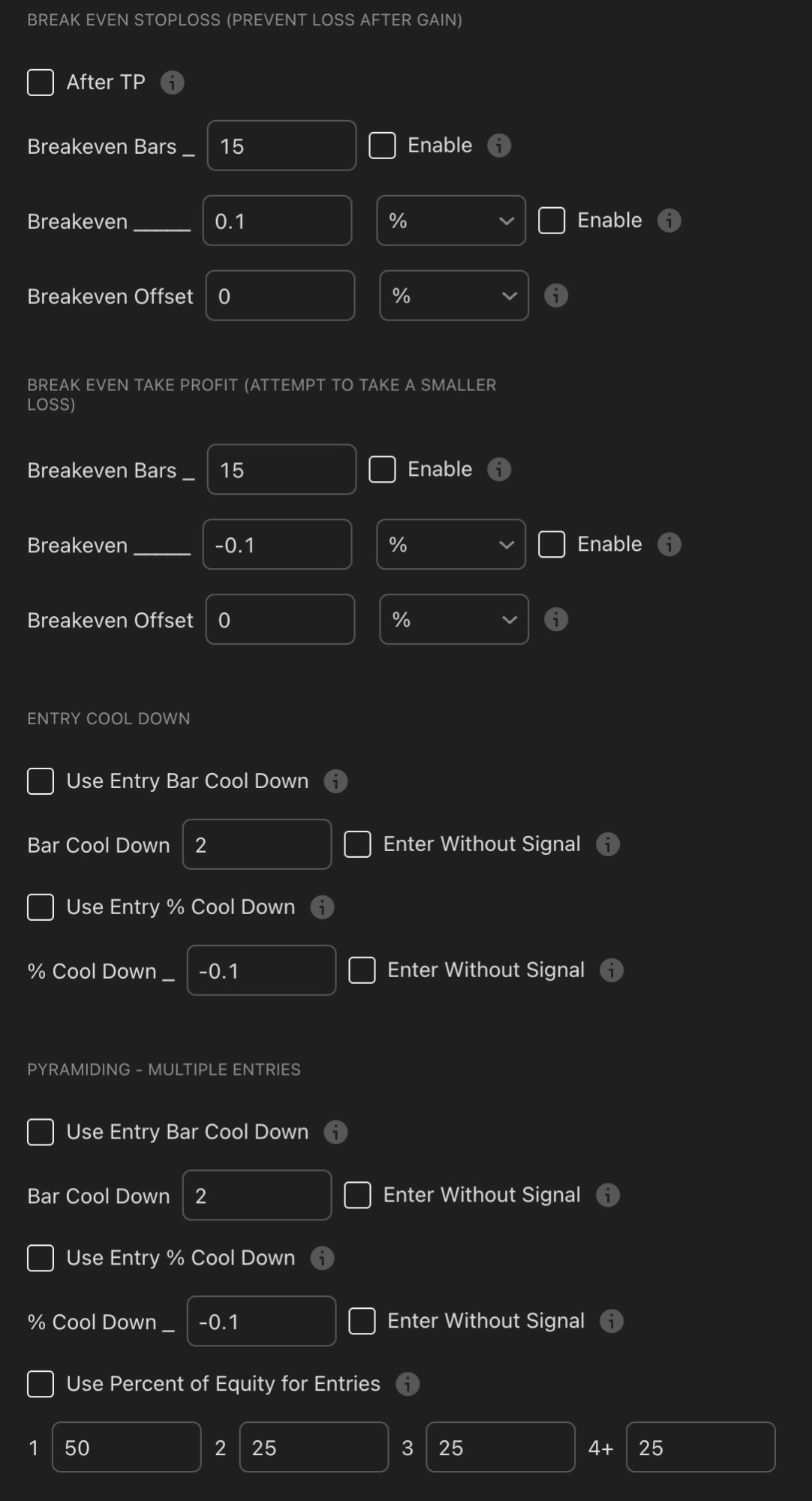
Task: Enable Enter Without Signal for Bar Cool Down
Action: click(x=357, y=844)
